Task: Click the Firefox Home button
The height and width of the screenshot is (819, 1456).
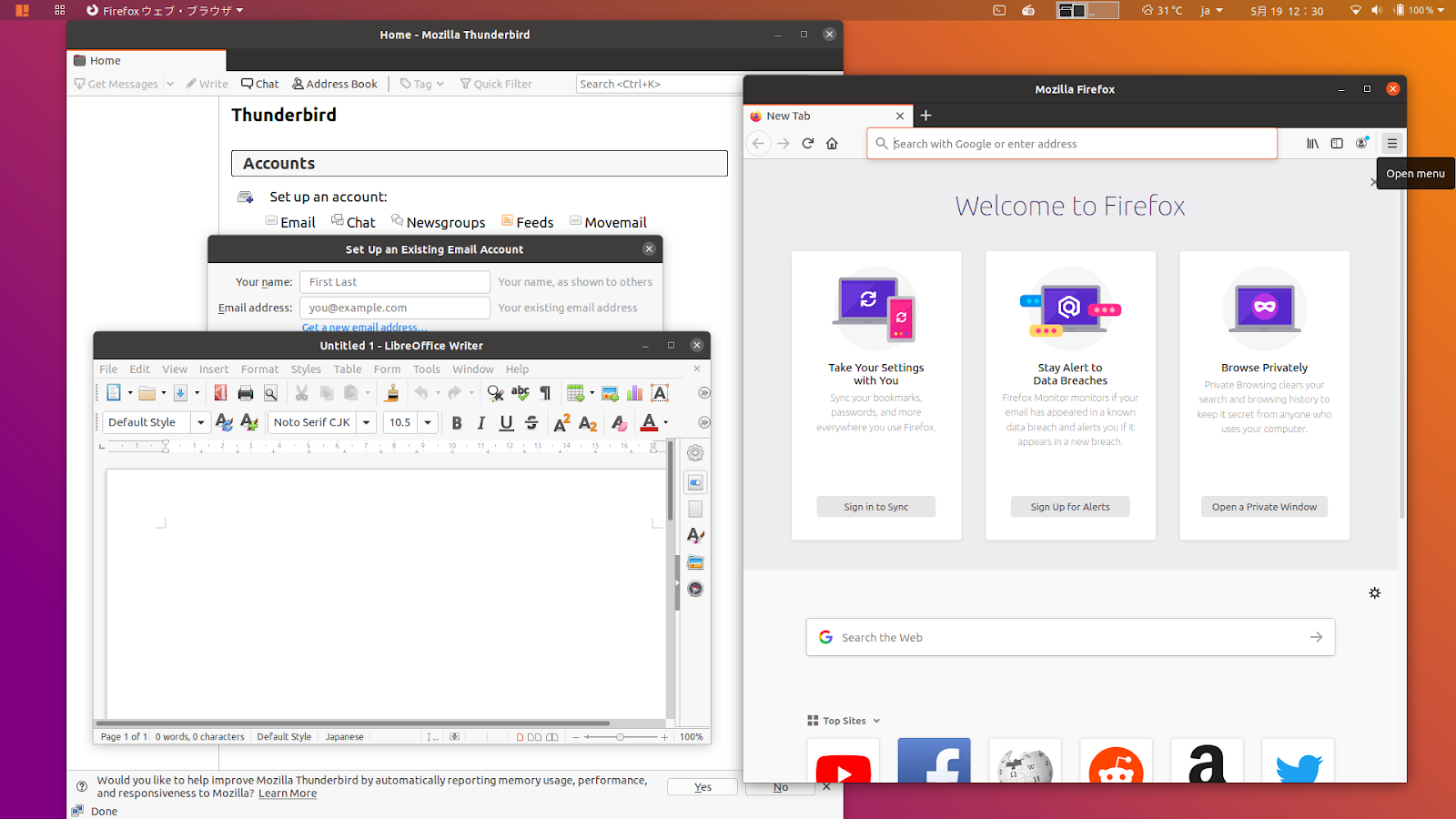Action: tap(832, 144)
